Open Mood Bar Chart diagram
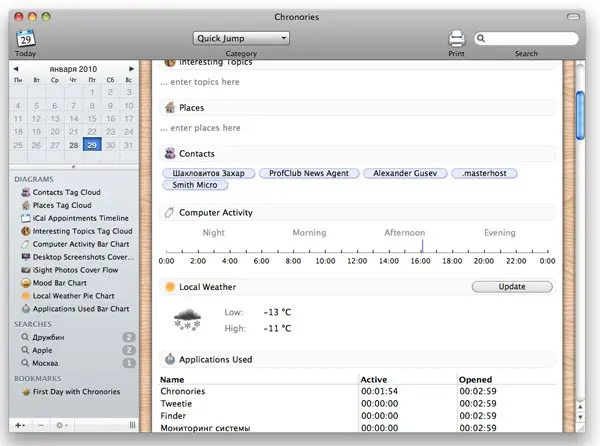Screen dimensions: 600x446 coord(59,283)
